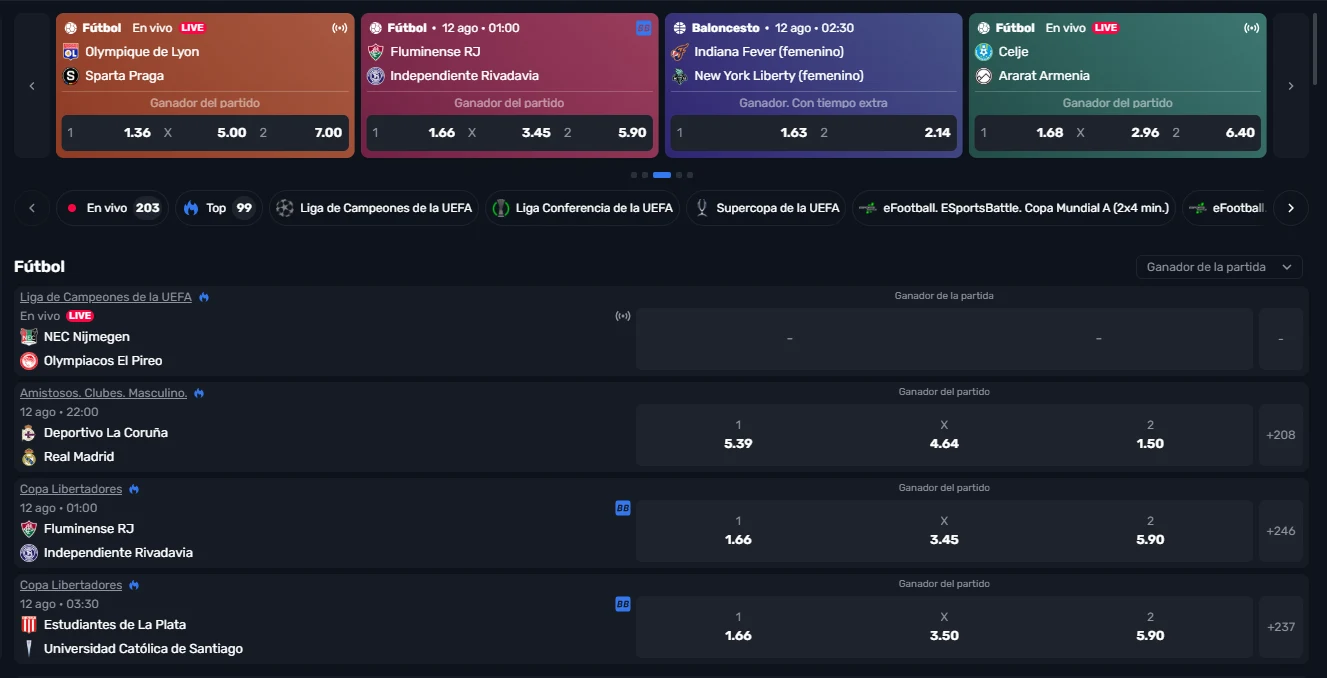Open the Liga de Campeones de la UEFA league link
The height and width of the screenshot is (678, 1327).
tap(106, 297)
